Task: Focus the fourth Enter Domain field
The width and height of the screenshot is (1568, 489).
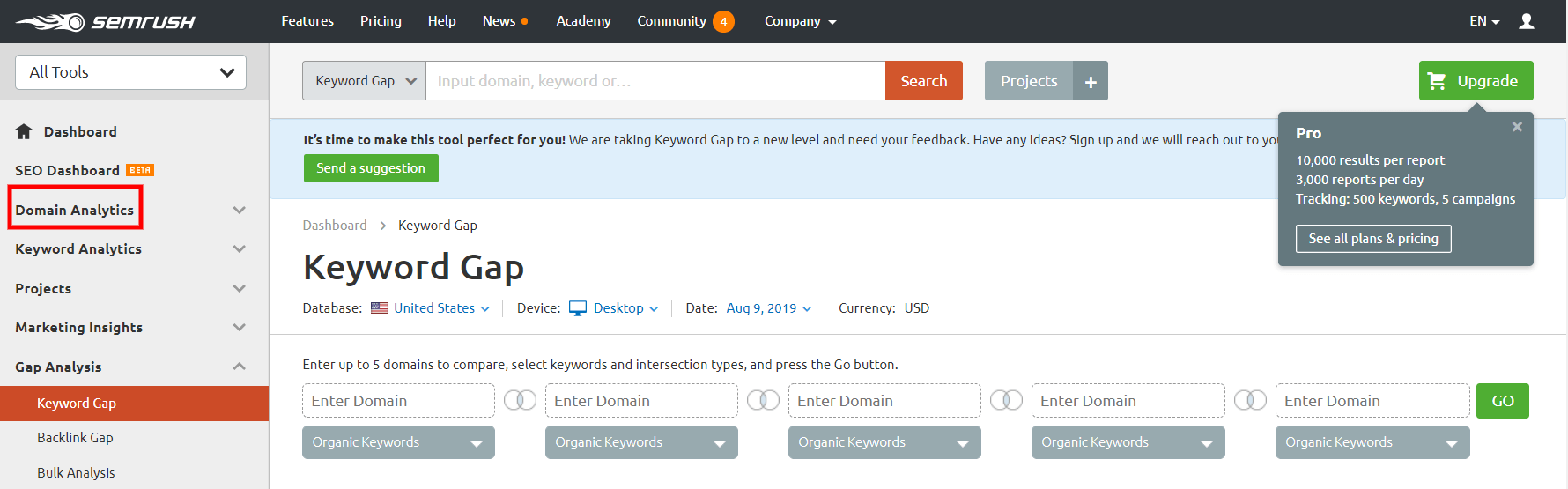Action: [1128, 401]
